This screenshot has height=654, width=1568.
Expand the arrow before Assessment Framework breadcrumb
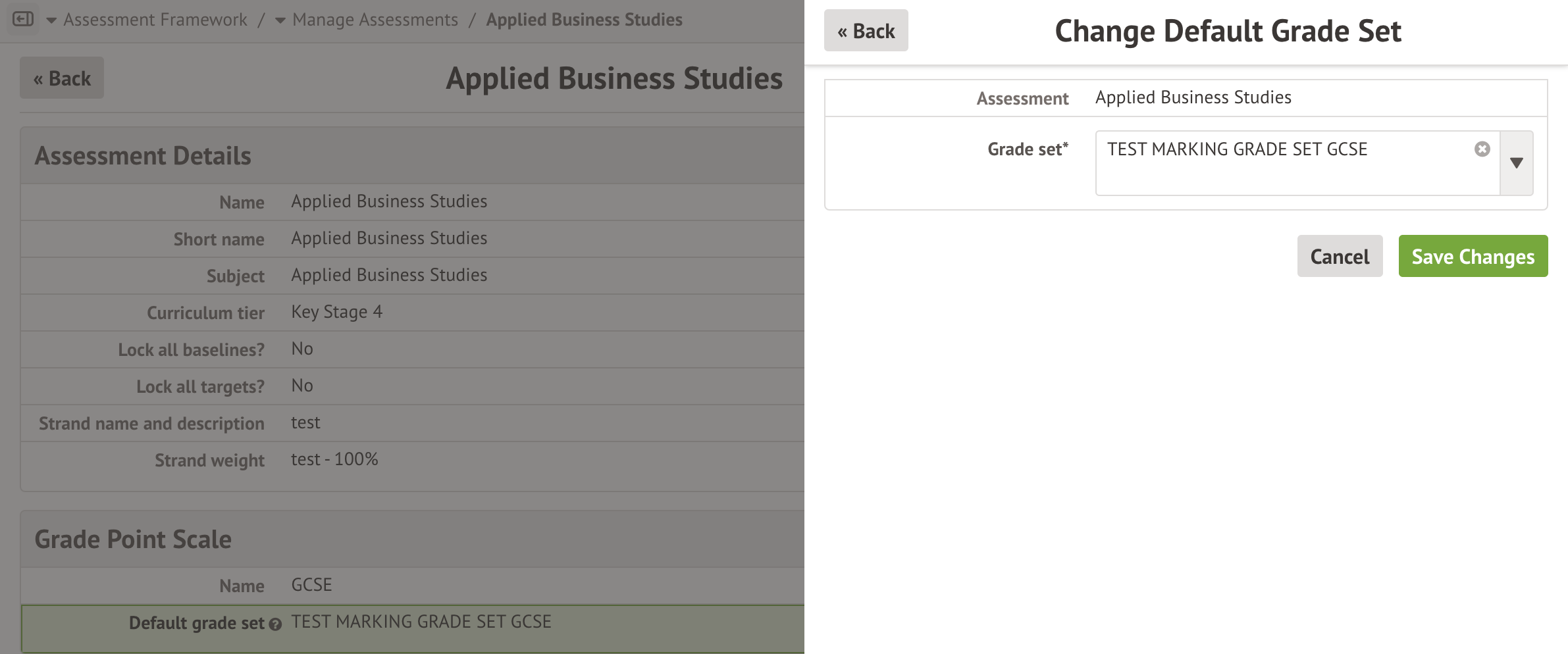coord(51,20)
